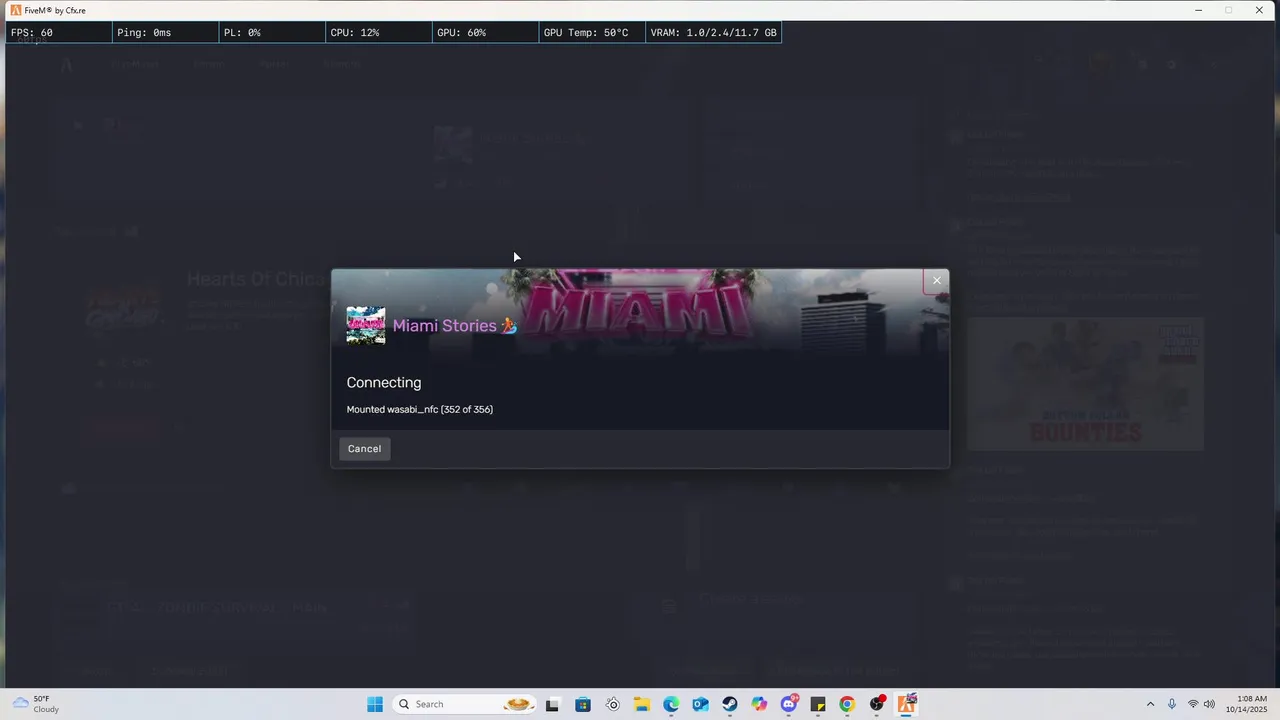Image resolution: width=1280 pixels, height=720 pixels.
Task: Click the microphone icon in system tray
Action: point(1171,704)
